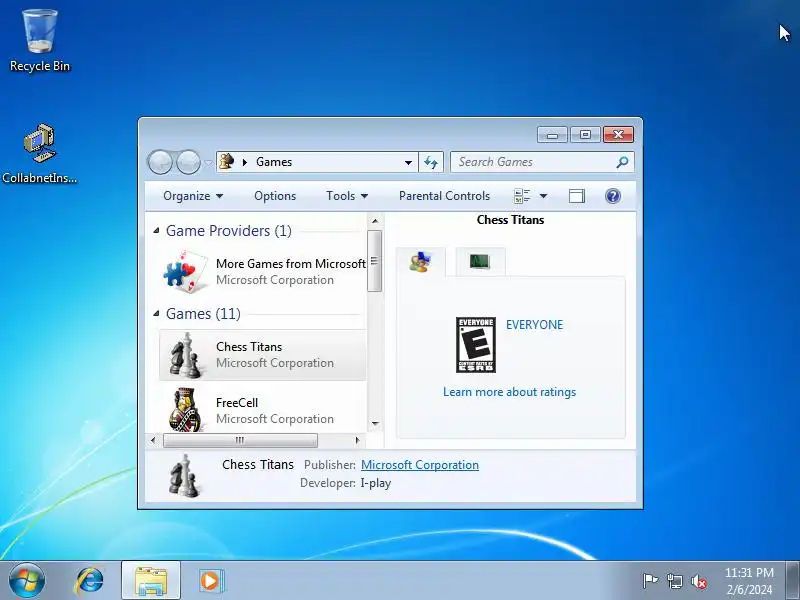Click the Games icon in address bar
The image size is (800, 600).
coord(227,162)
